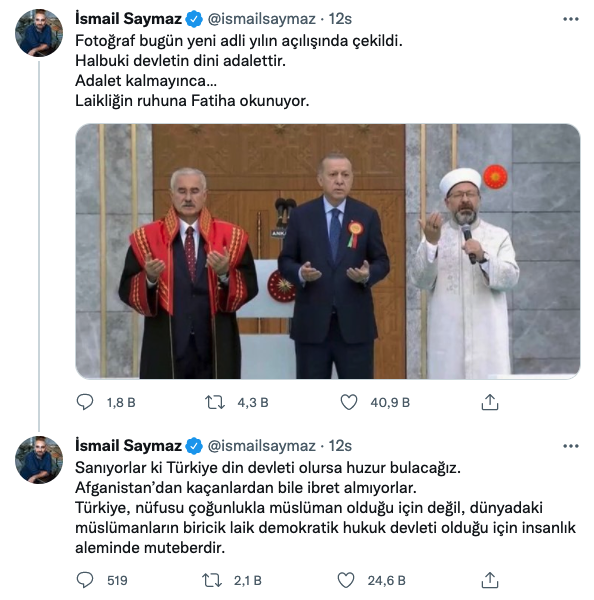
Task: Retweet the second tweet
Action: [x=212, y=580]
